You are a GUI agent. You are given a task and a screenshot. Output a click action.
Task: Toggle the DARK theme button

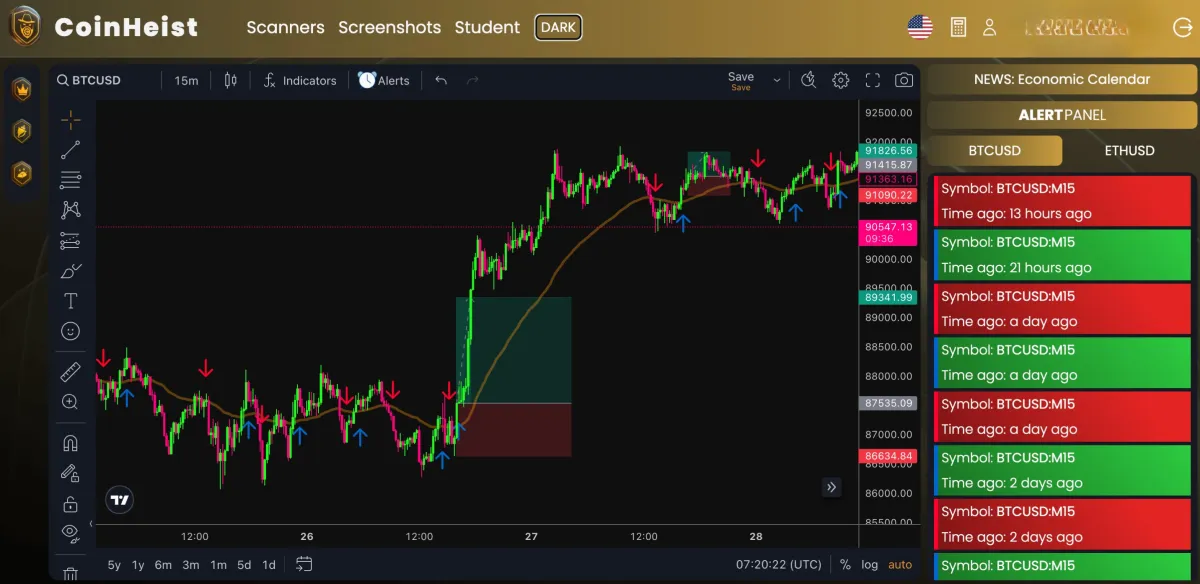point(558,27)
